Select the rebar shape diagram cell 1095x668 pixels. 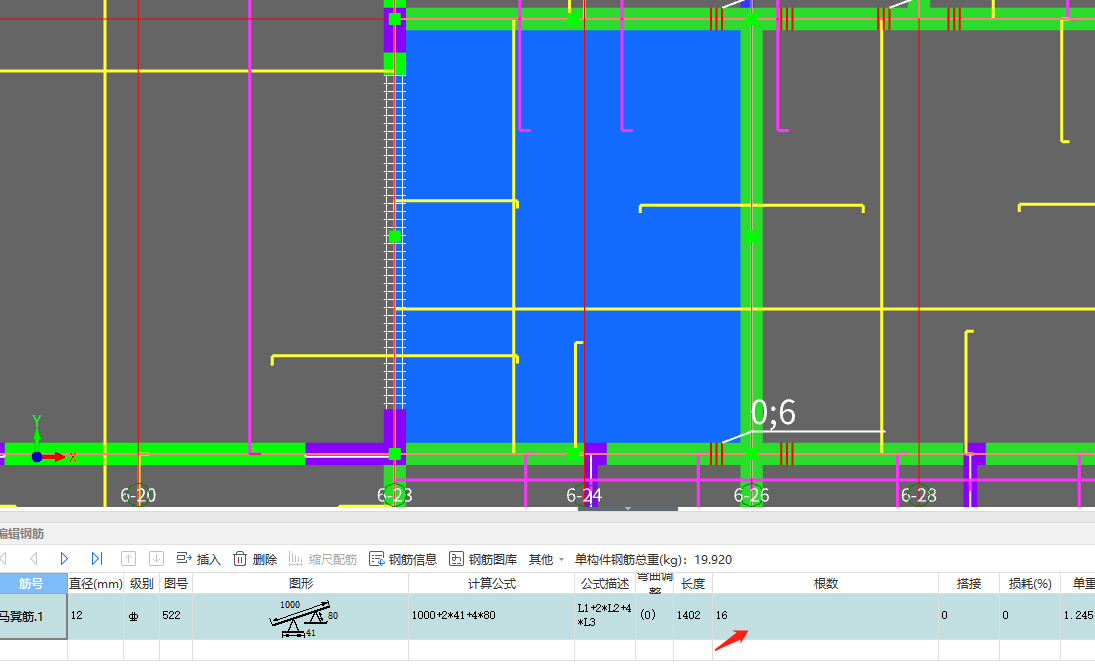(x=300, y=616)
